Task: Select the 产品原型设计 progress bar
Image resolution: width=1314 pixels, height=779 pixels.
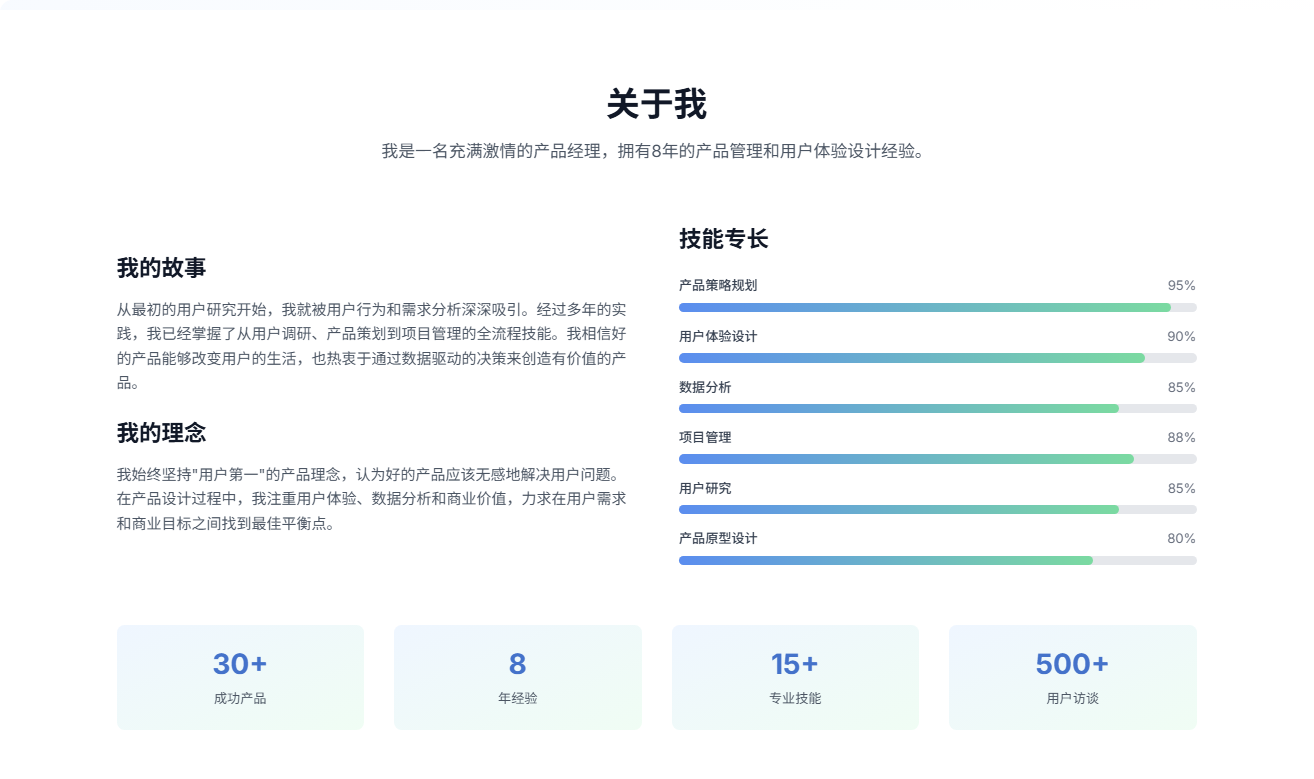Action: click(937, 560)
